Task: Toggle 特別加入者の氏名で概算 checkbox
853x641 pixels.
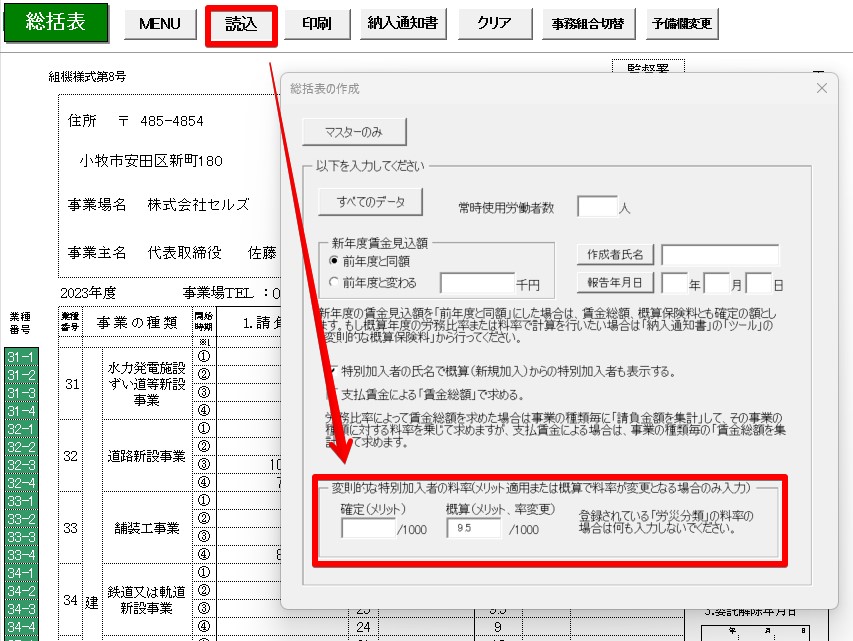Action: pyautogui.click(x=332, y=371)
